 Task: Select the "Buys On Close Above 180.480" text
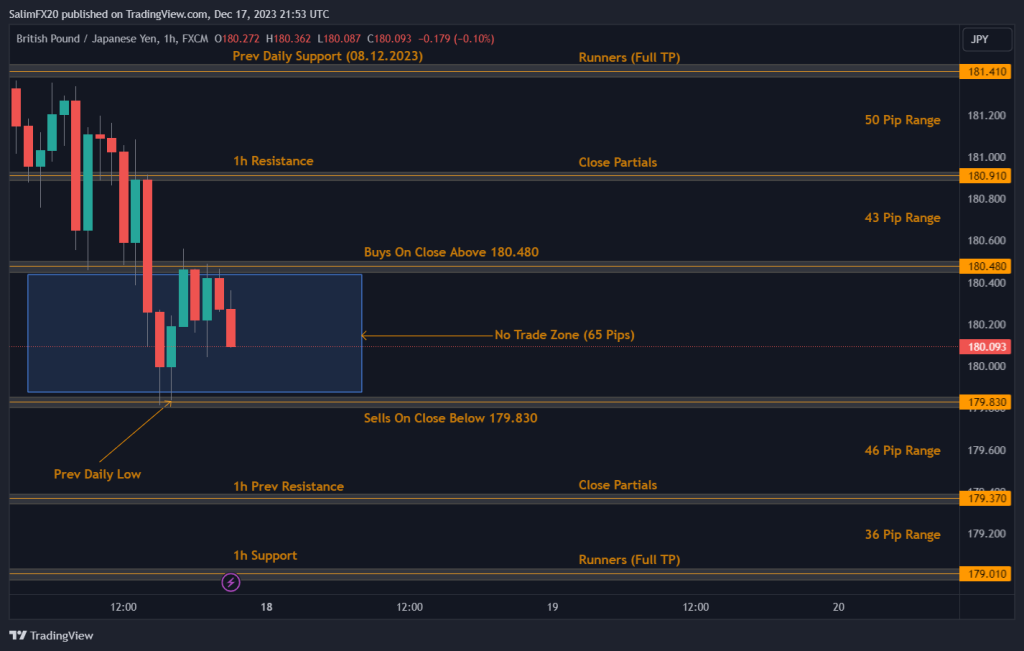451,252
